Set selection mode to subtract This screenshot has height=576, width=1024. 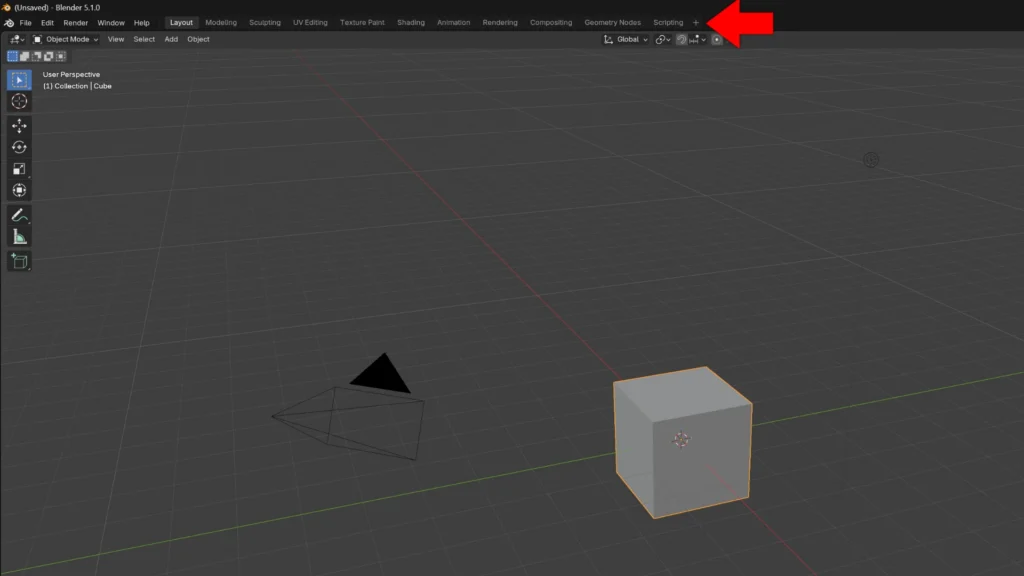point(37,56)
